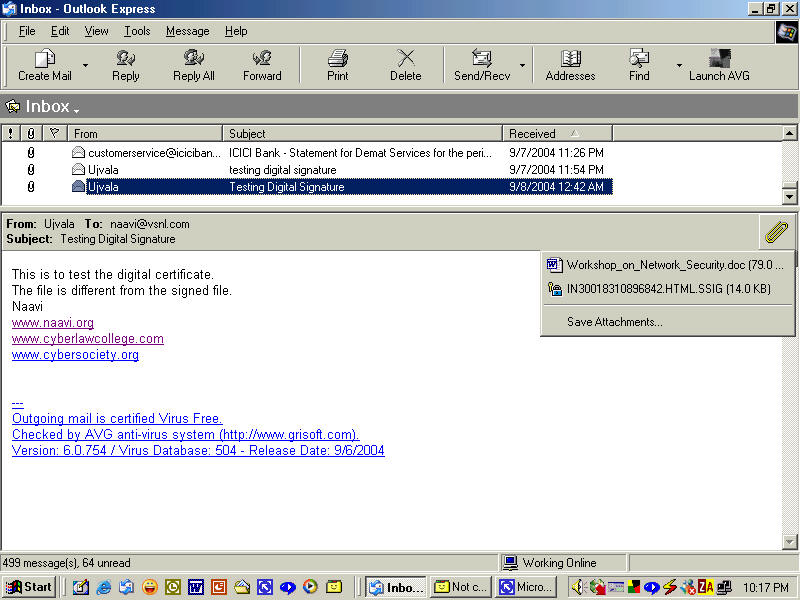
Task: Open the Help menu
Action: coord(236,31)
